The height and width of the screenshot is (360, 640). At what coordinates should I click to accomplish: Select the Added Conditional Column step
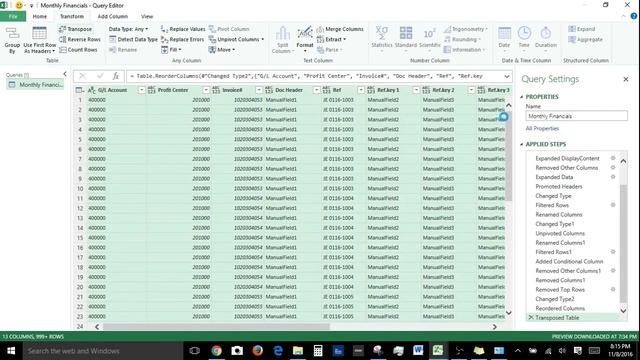coord(569,262)
